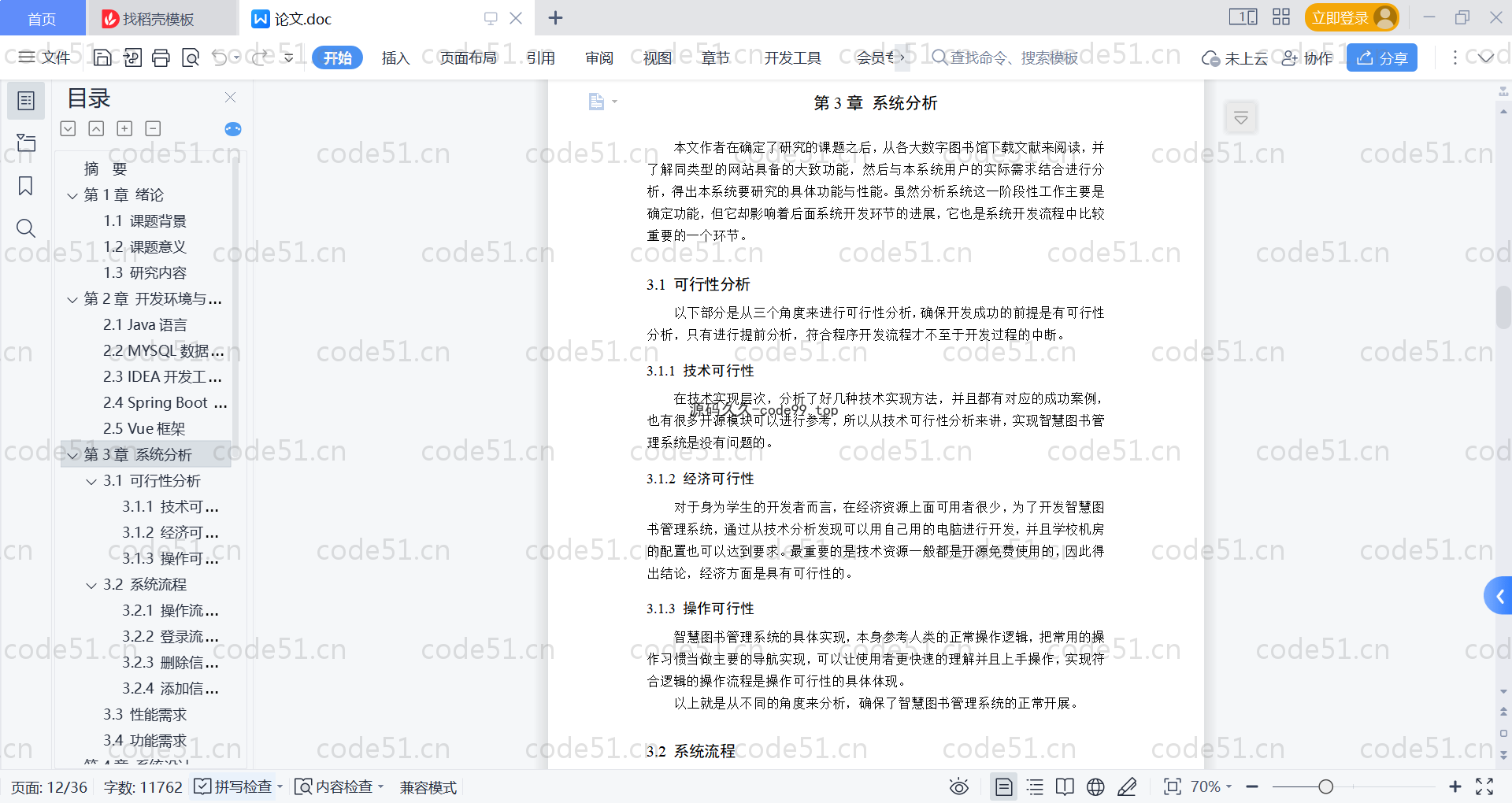Open the 文件 menu

(45, 57)
